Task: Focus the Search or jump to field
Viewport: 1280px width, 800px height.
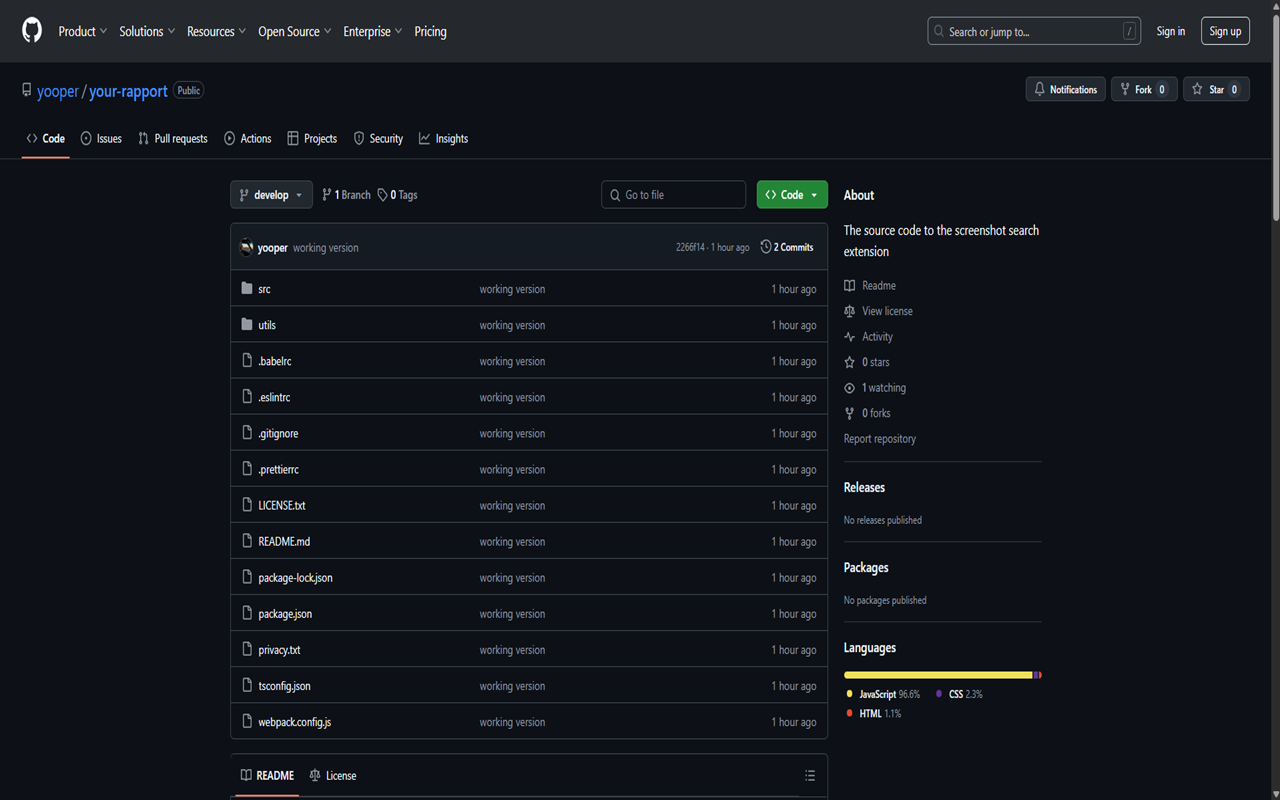Action: (1034, 32)
